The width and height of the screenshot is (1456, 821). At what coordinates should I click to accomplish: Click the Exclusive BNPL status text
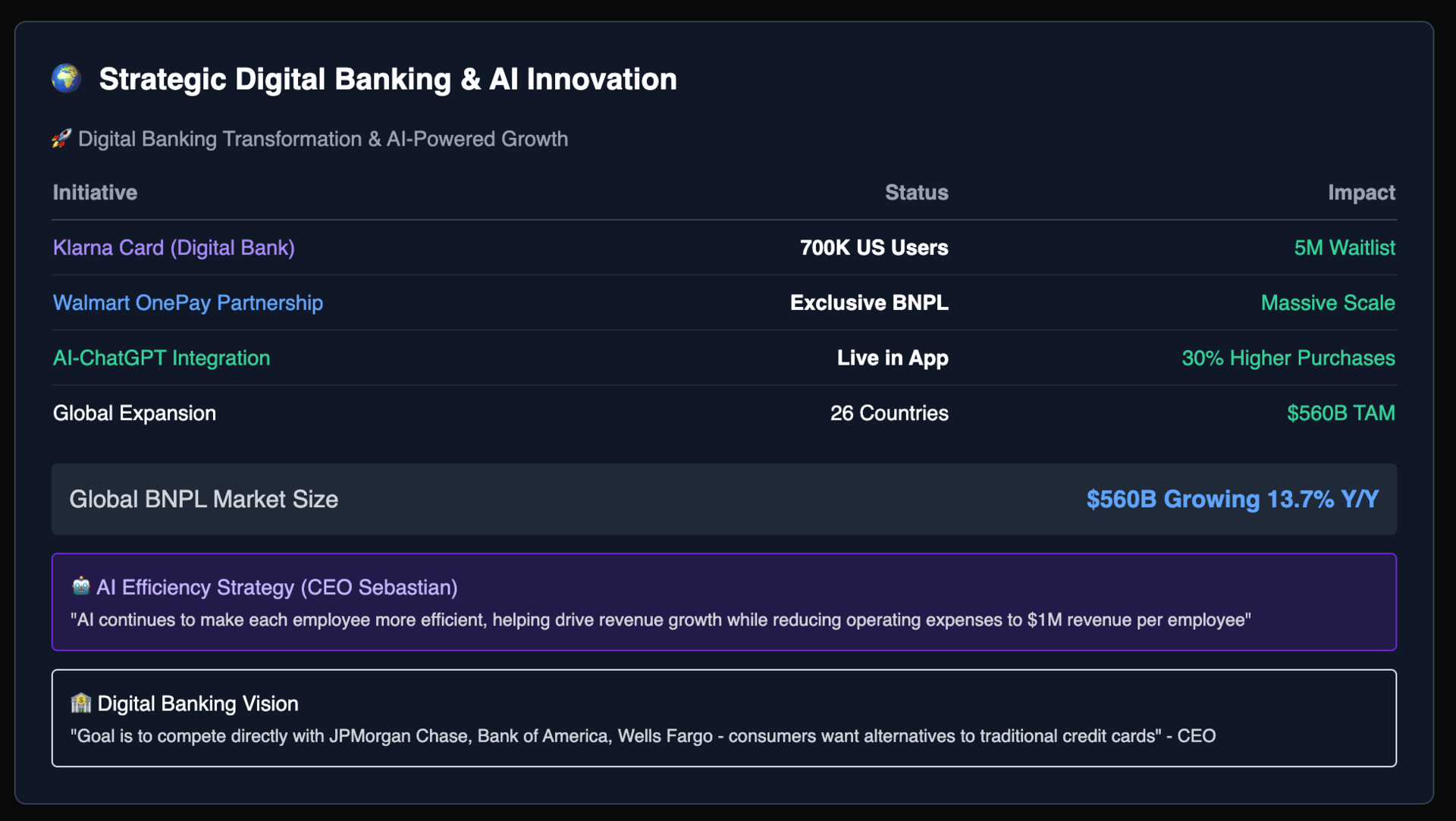(868, 303)
